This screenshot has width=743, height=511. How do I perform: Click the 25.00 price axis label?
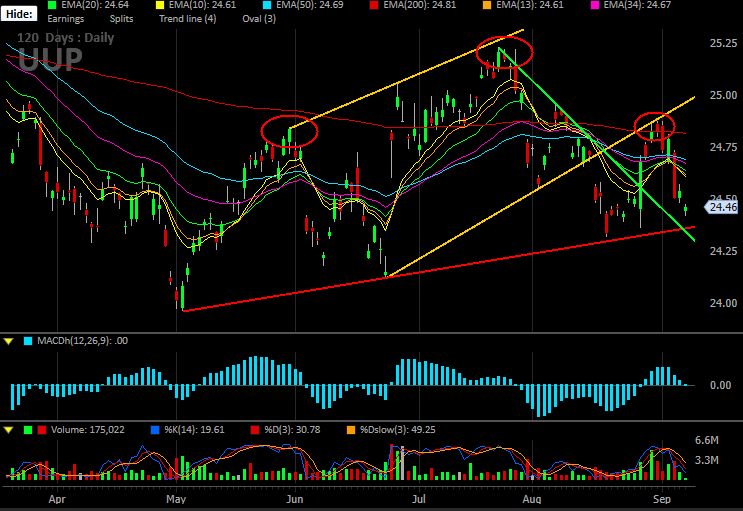tap(723, 95)
